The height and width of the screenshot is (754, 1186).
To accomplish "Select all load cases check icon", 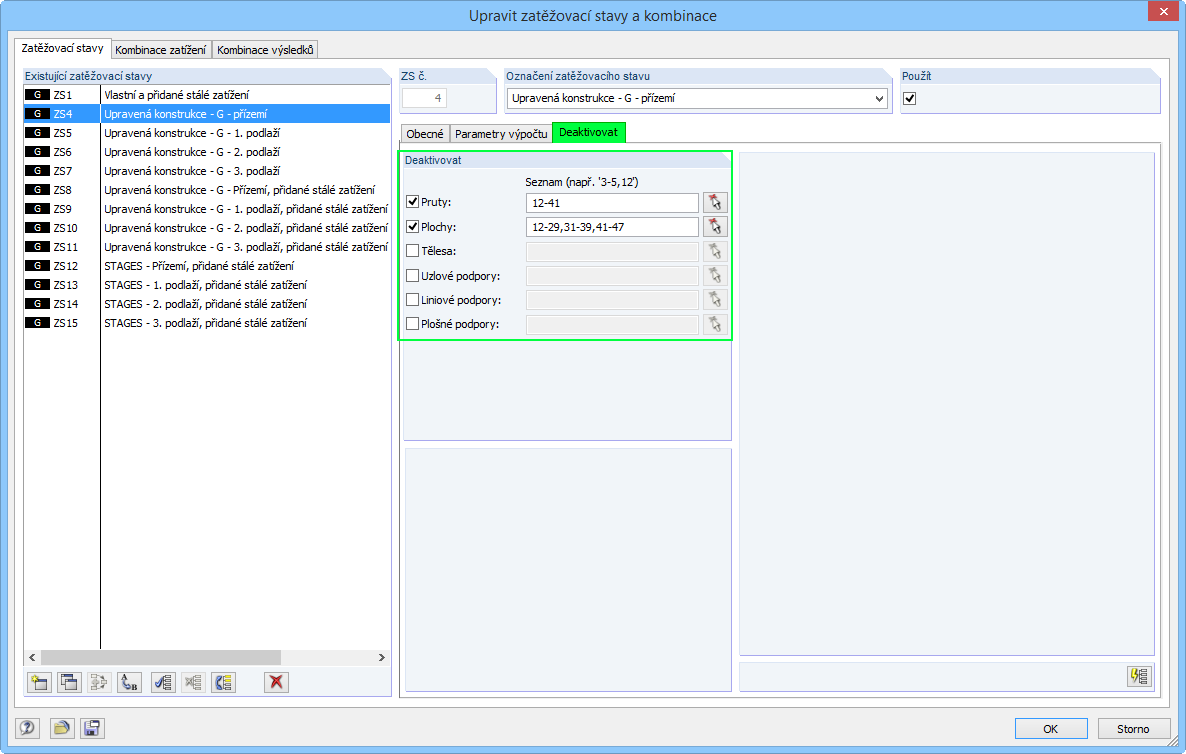I will 163,682.
